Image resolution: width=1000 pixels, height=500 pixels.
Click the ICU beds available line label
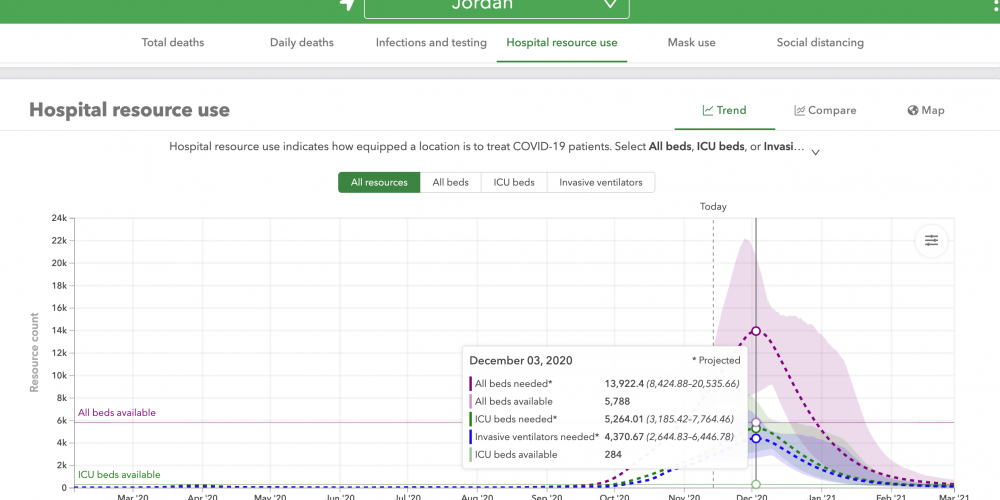click(119, 474)
